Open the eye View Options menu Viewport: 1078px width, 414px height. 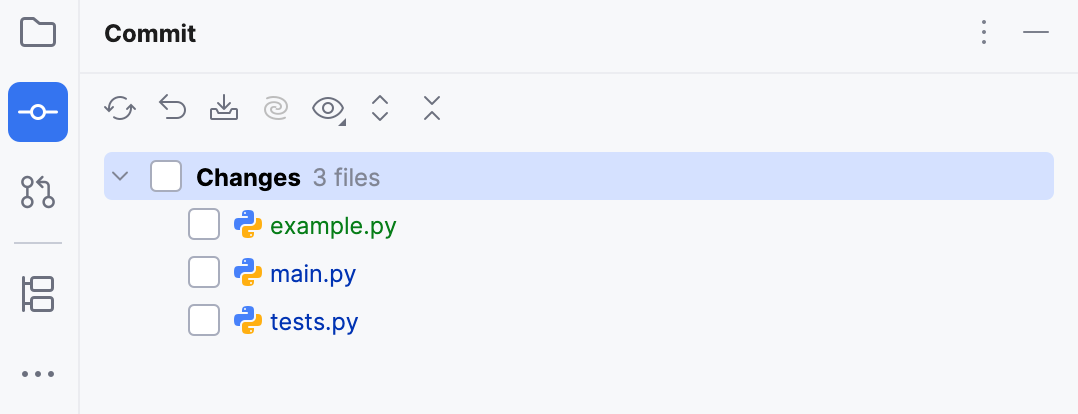pyautogui.click(x=329, y=108)
